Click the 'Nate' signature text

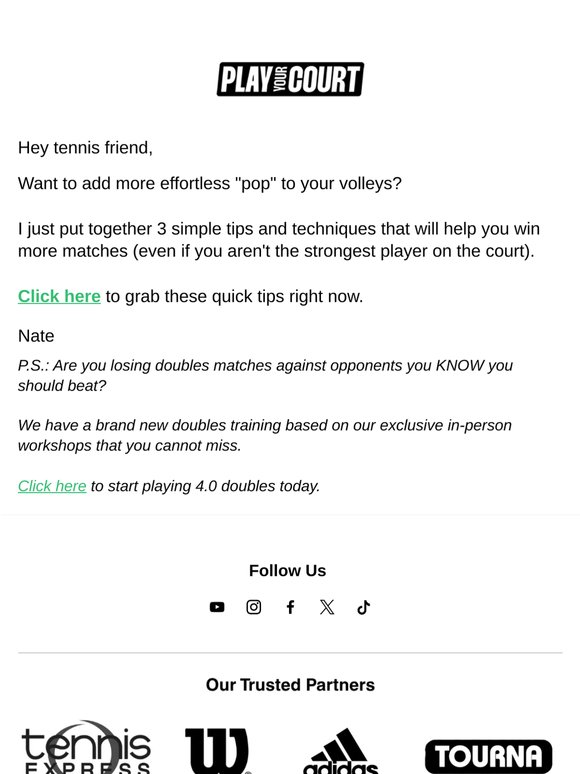coord(36,336)
